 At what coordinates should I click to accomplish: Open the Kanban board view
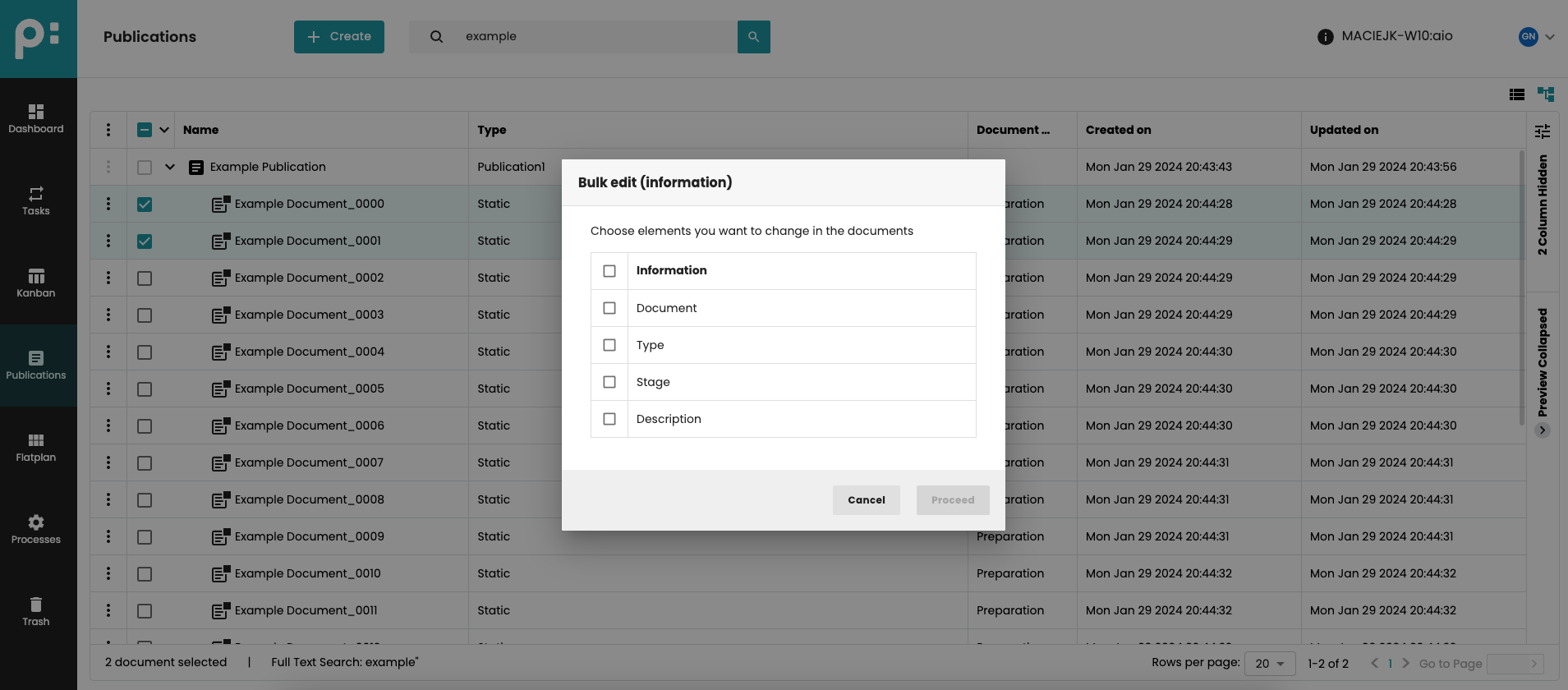[36, 283]
